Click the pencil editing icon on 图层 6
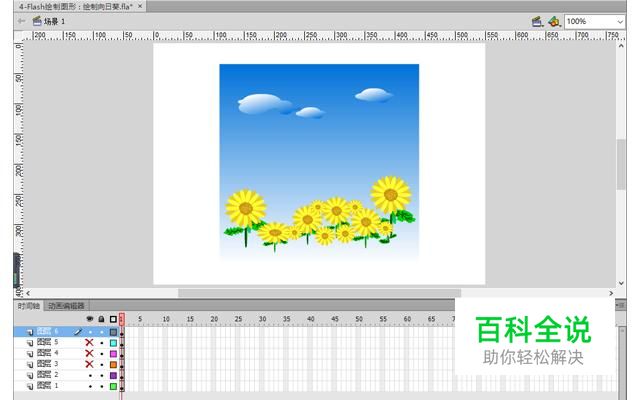Viewport: 640px width, 400px height. (78, 332)
